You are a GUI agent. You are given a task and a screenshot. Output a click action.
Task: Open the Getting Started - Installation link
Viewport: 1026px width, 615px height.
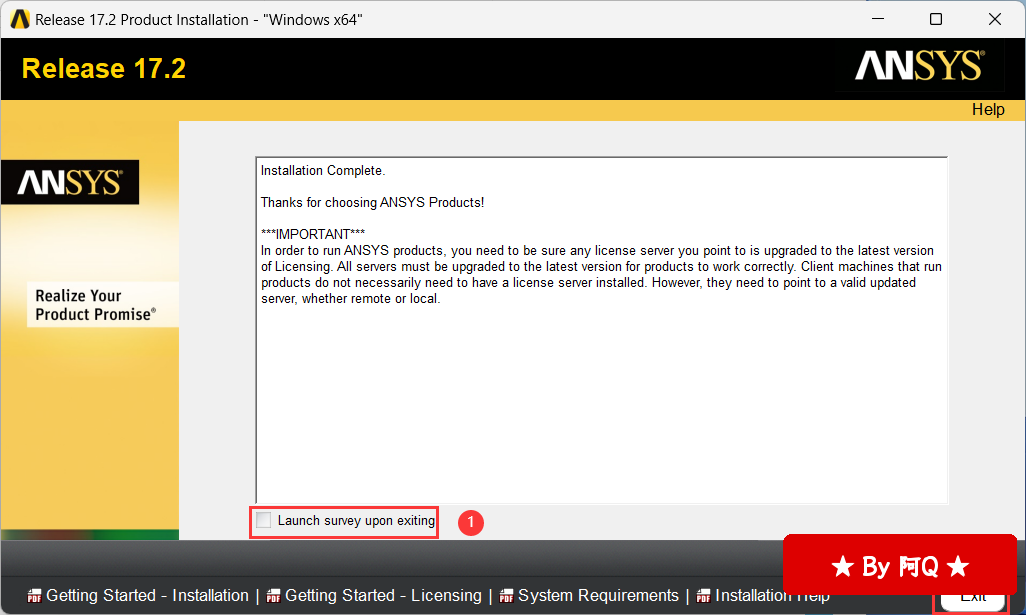[x=147, y=596]
